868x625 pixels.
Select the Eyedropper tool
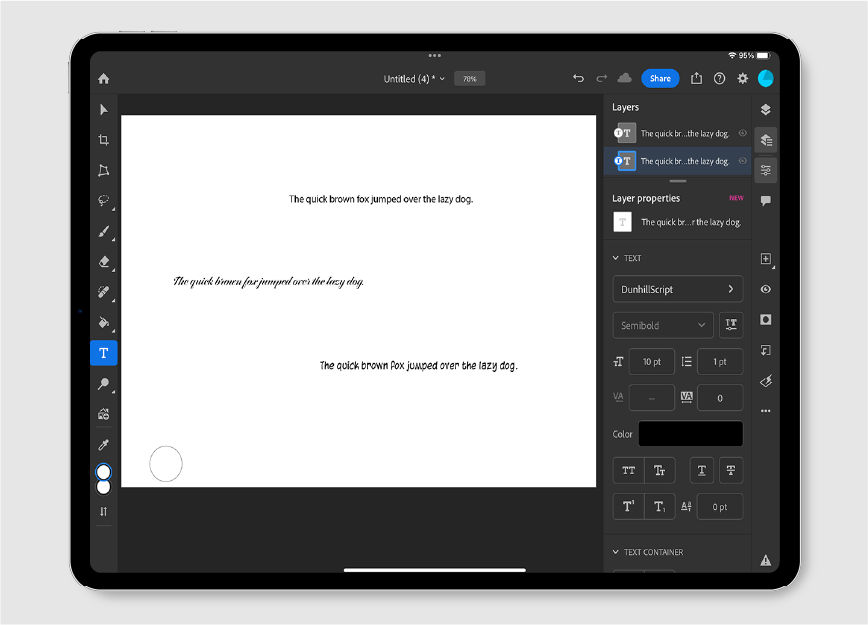[x=103, y=444]
